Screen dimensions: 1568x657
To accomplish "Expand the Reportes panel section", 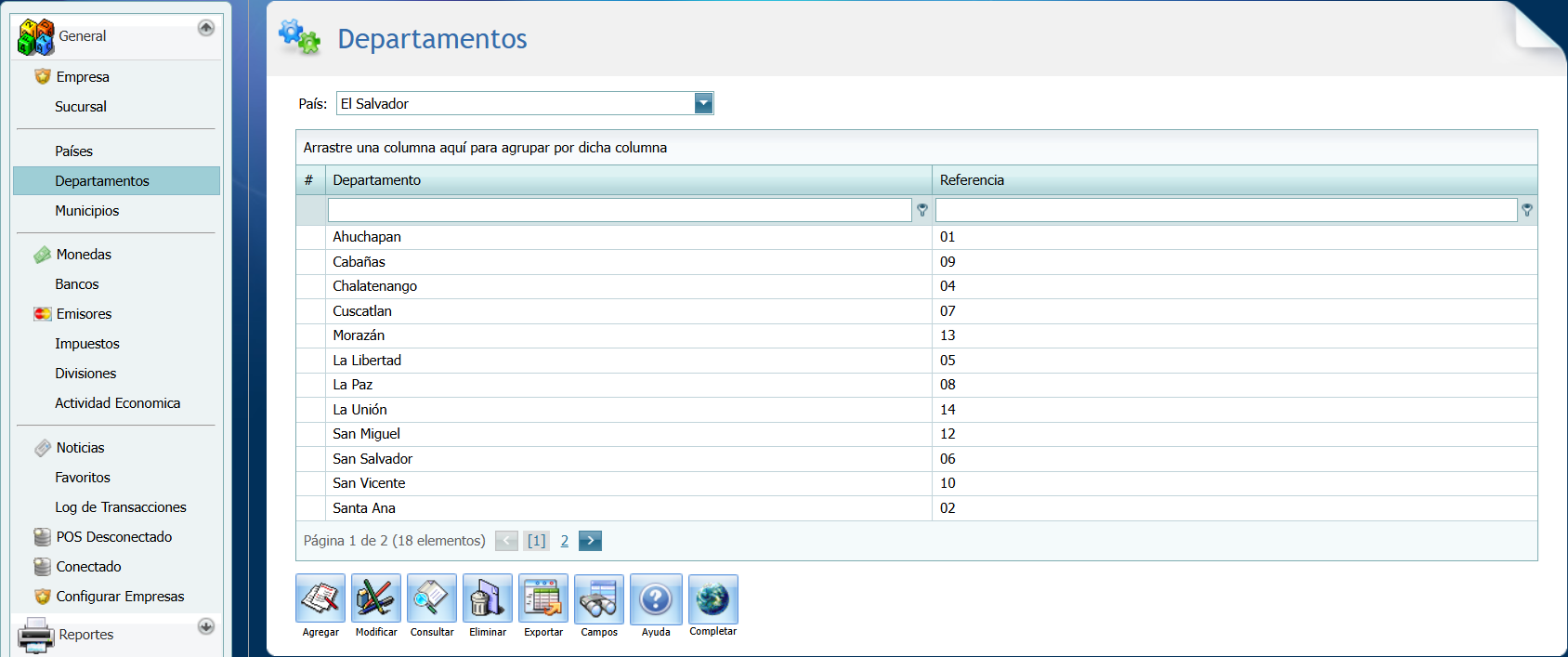I will tap(206, 626).
